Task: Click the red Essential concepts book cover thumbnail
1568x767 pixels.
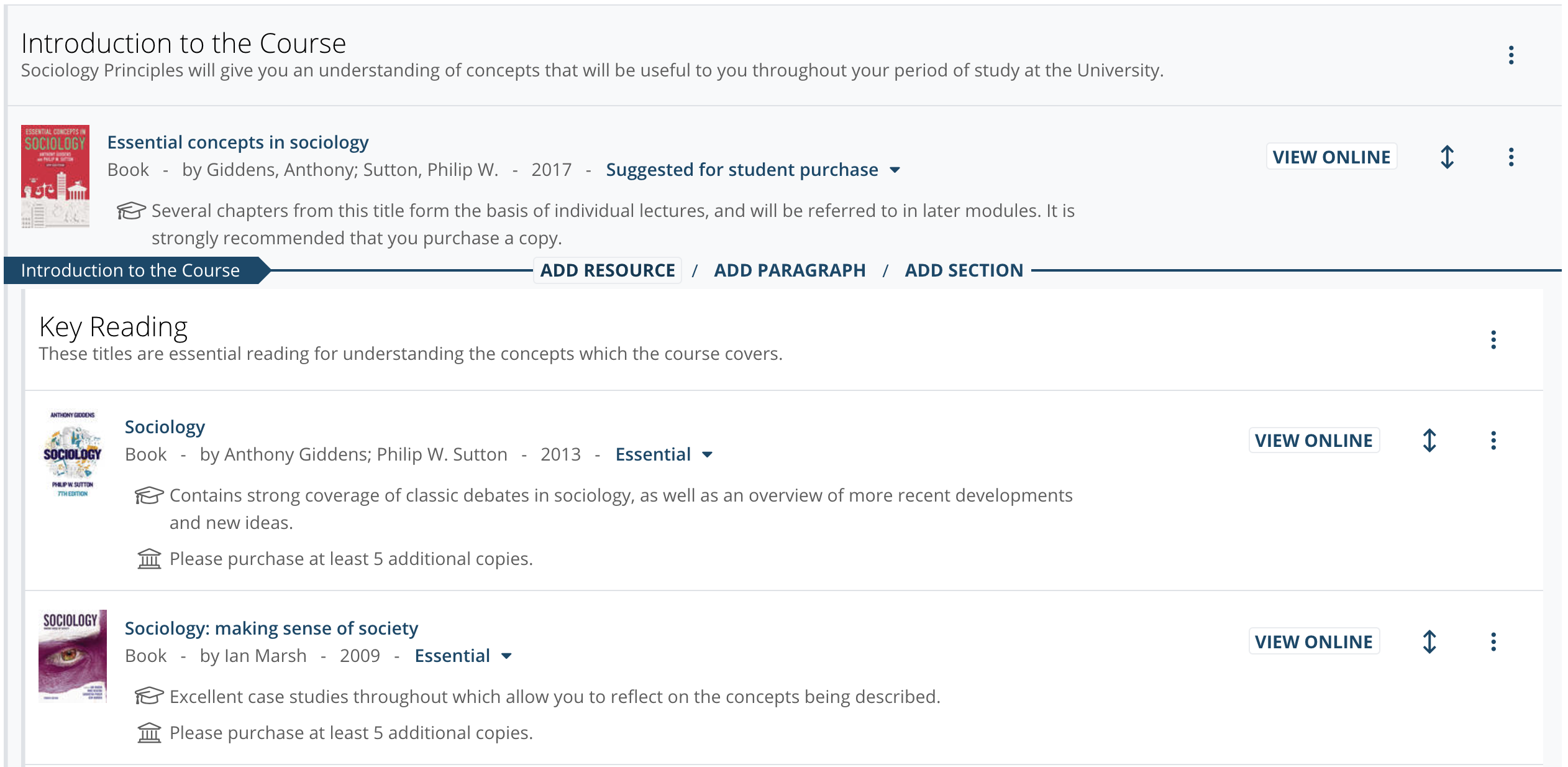Action: tap(55, 177)
